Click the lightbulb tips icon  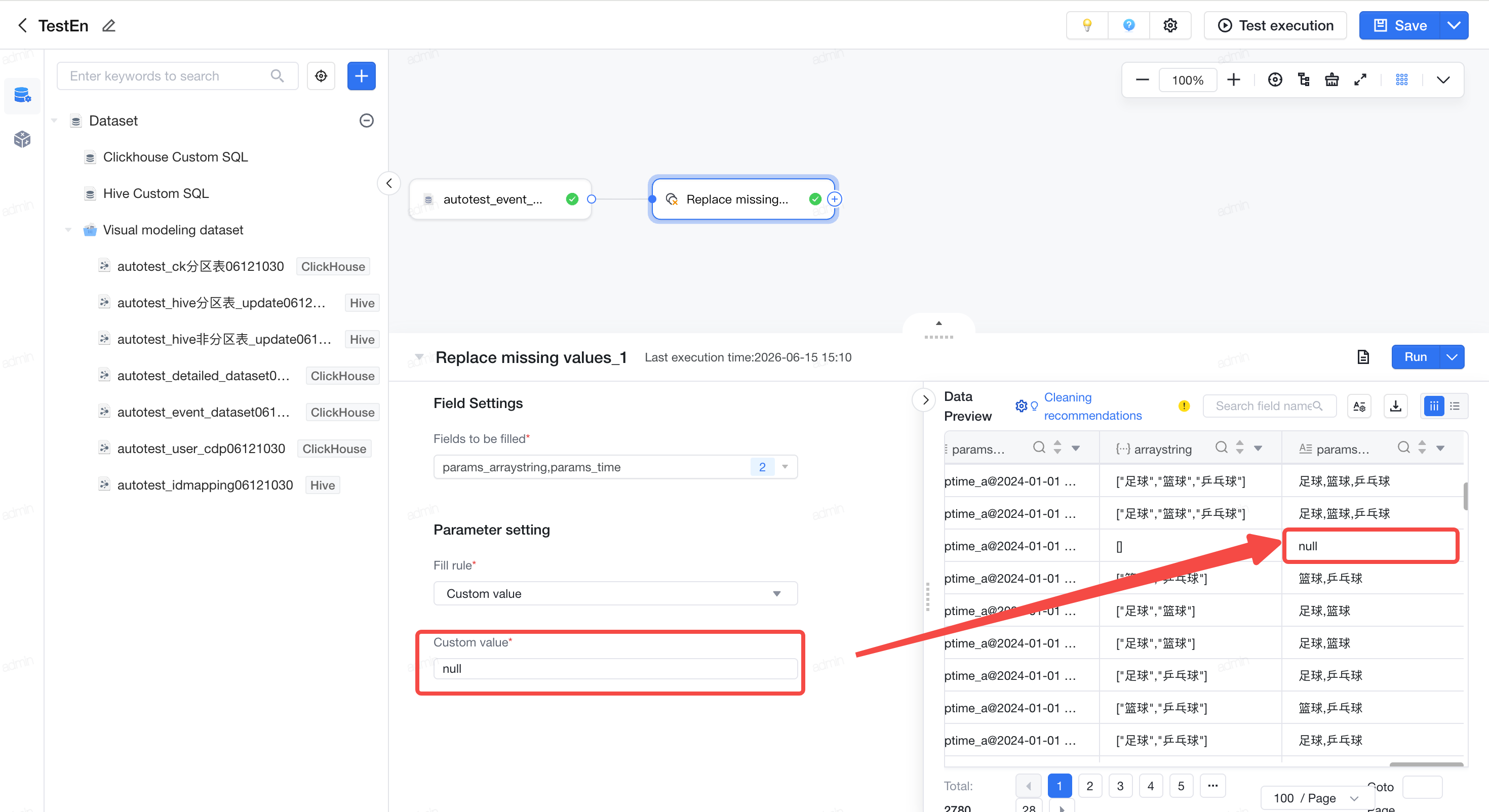click(1087, 25)
